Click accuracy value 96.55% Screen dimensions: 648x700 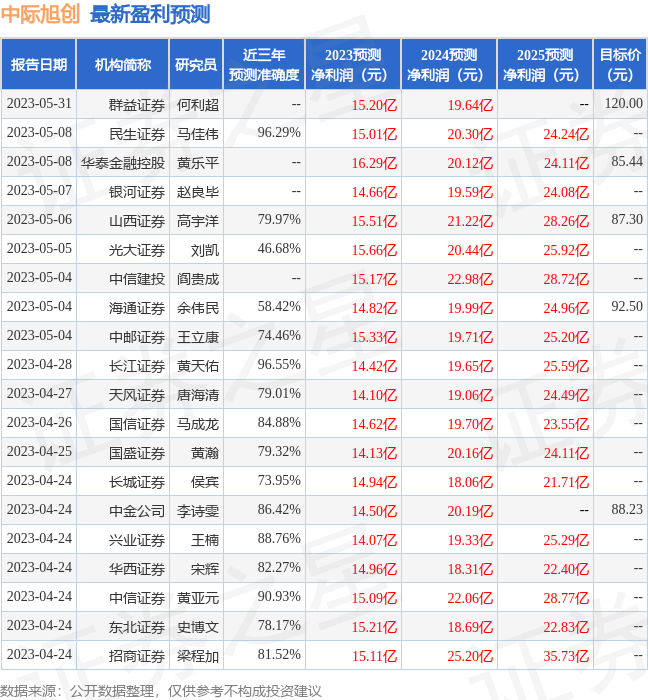click(279, 365)
